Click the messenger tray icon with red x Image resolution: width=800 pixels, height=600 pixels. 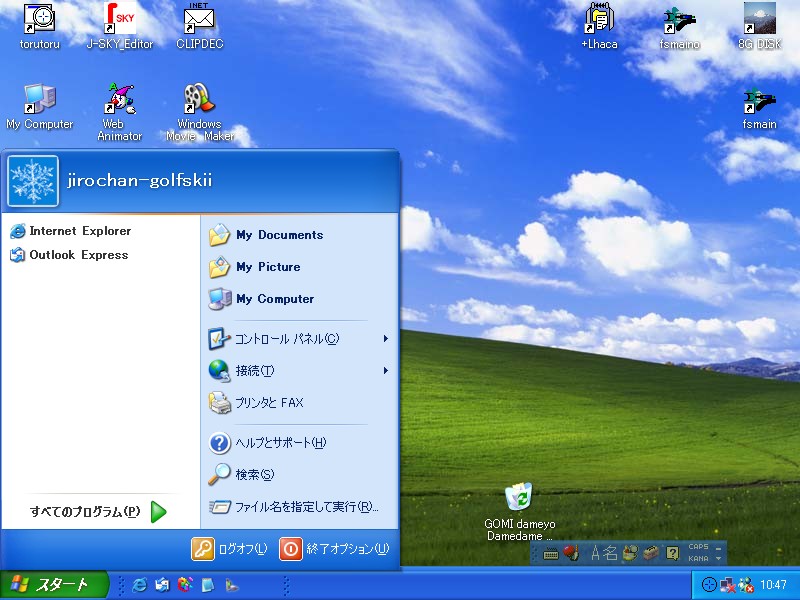point(745,585)
